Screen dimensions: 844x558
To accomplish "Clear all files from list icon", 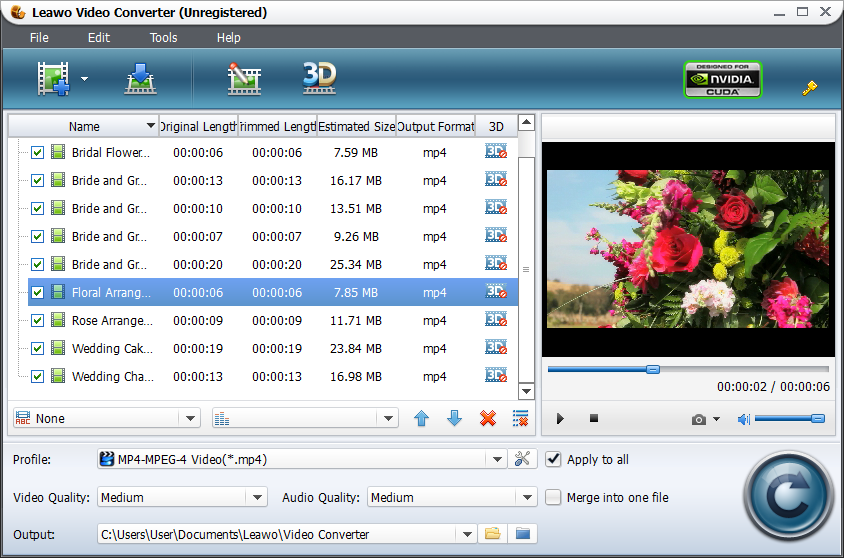I will pyautogui.click(x=521, y=418).
